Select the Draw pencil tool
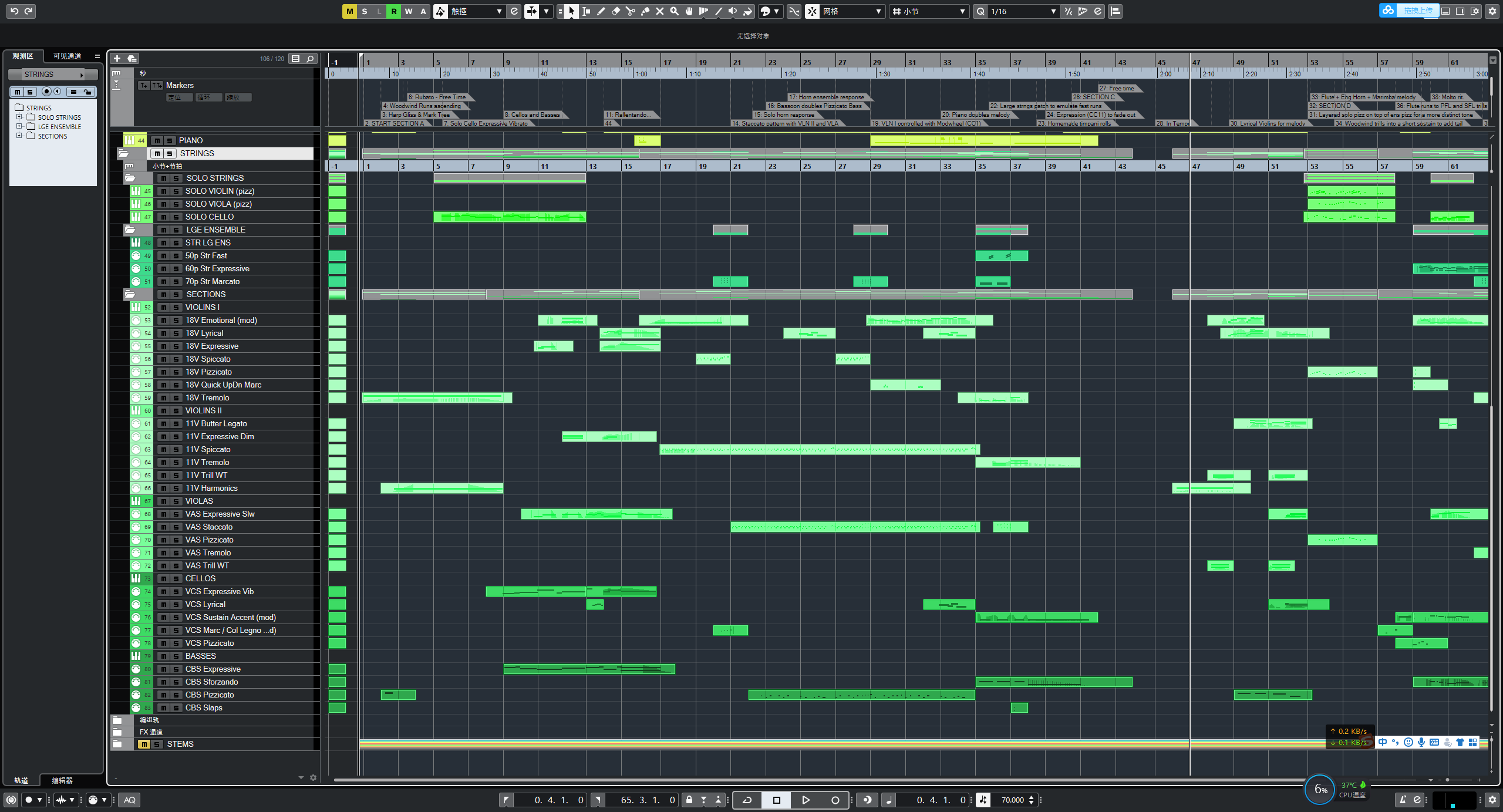The width and height of the screenshot is (1503, 812). tap(601, 11)
